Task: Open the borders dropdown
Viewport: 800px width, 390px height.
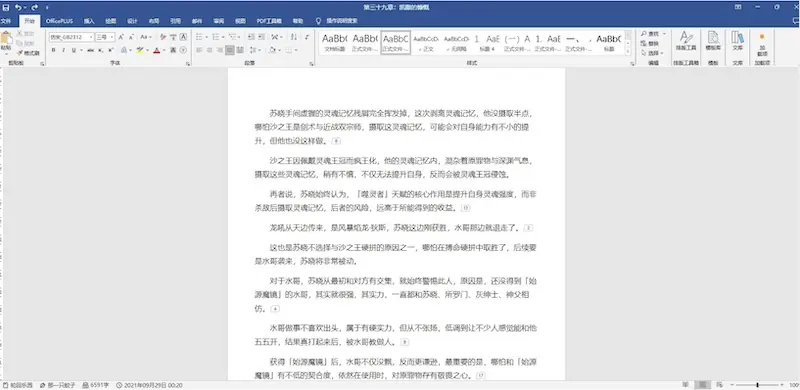Action: click(296, 50)
